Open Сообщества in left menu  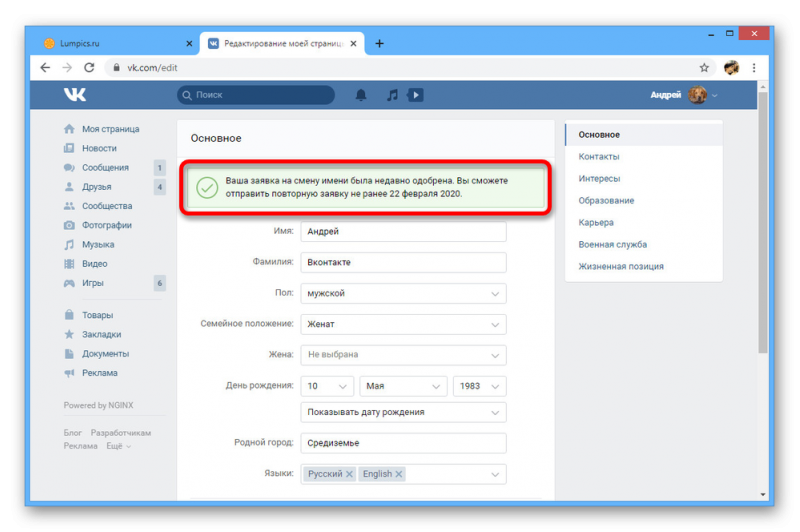pos(98,206)
